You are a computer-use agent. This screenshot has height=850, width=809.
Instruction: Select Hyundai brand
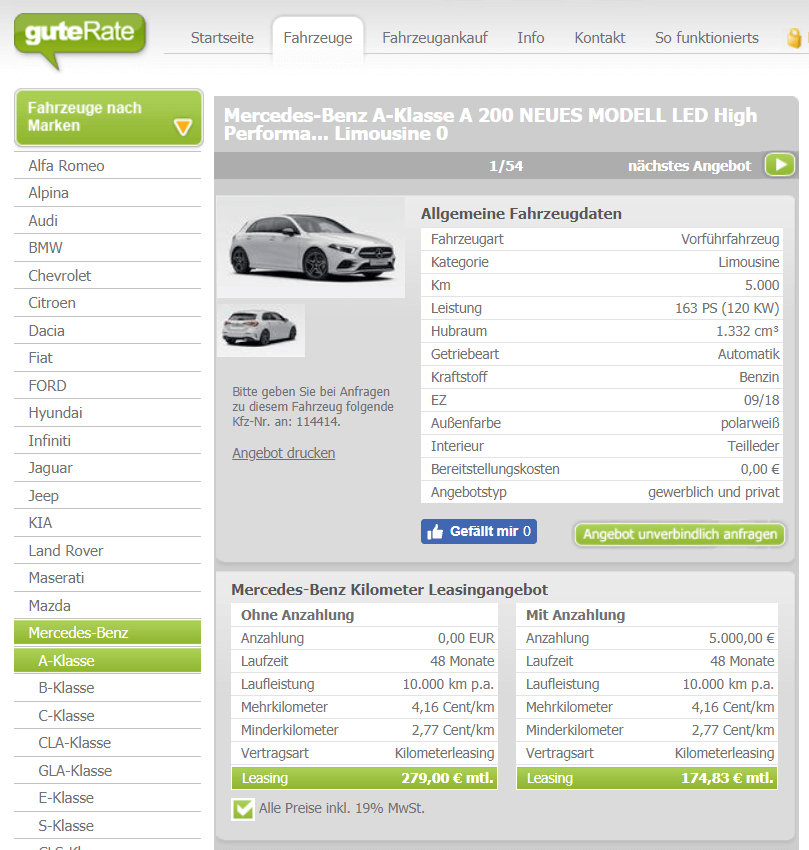point(107,413)
